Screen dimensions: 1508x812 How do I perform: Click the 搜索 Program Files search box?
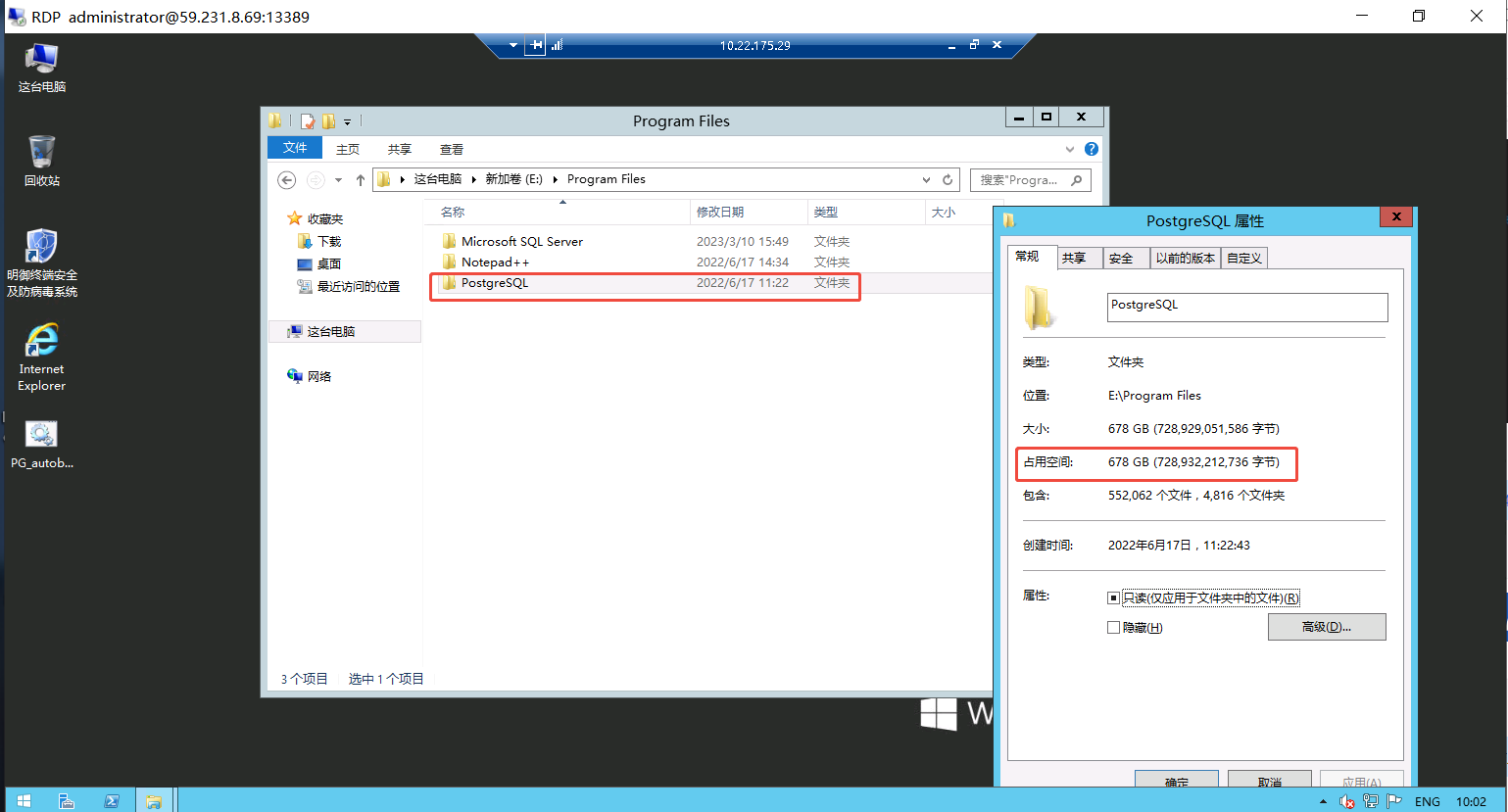[x=1031, y=180]
